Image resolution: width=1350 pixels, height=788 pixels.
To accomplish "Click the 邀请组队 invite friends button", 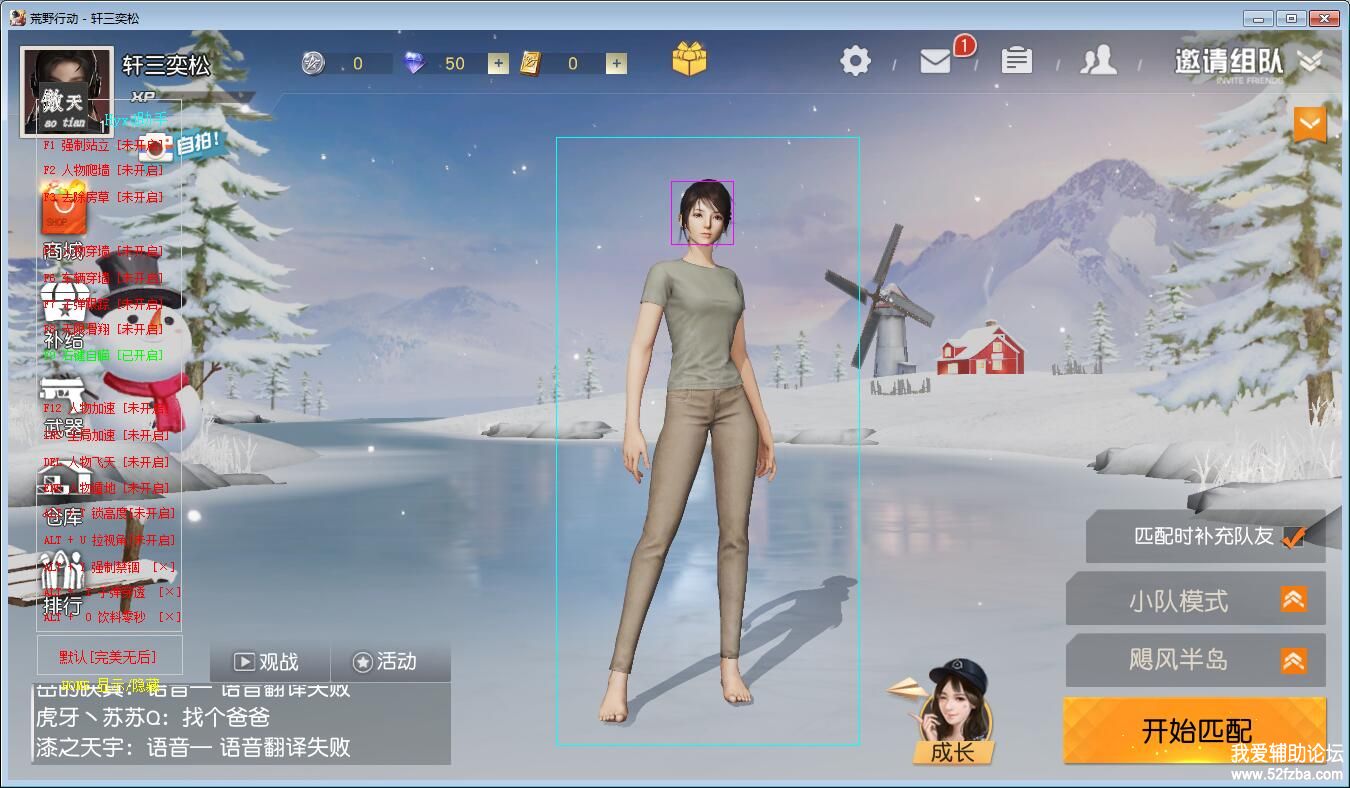I will [1228, 62].
